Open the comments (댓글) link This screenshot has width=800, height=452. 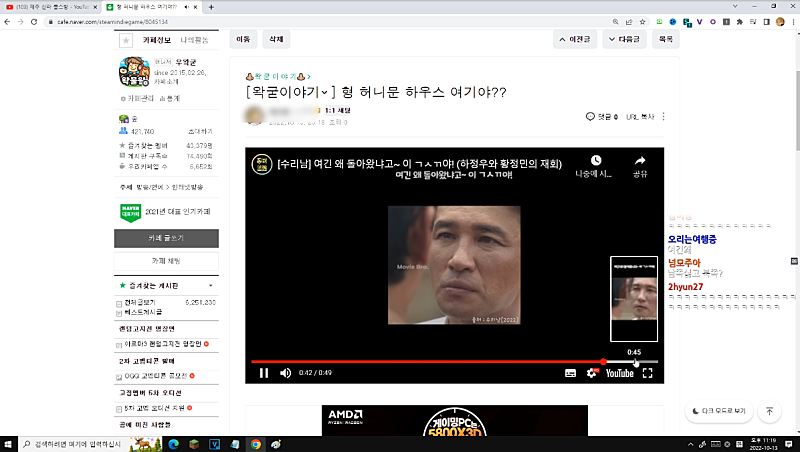click(x=602, y=117)
